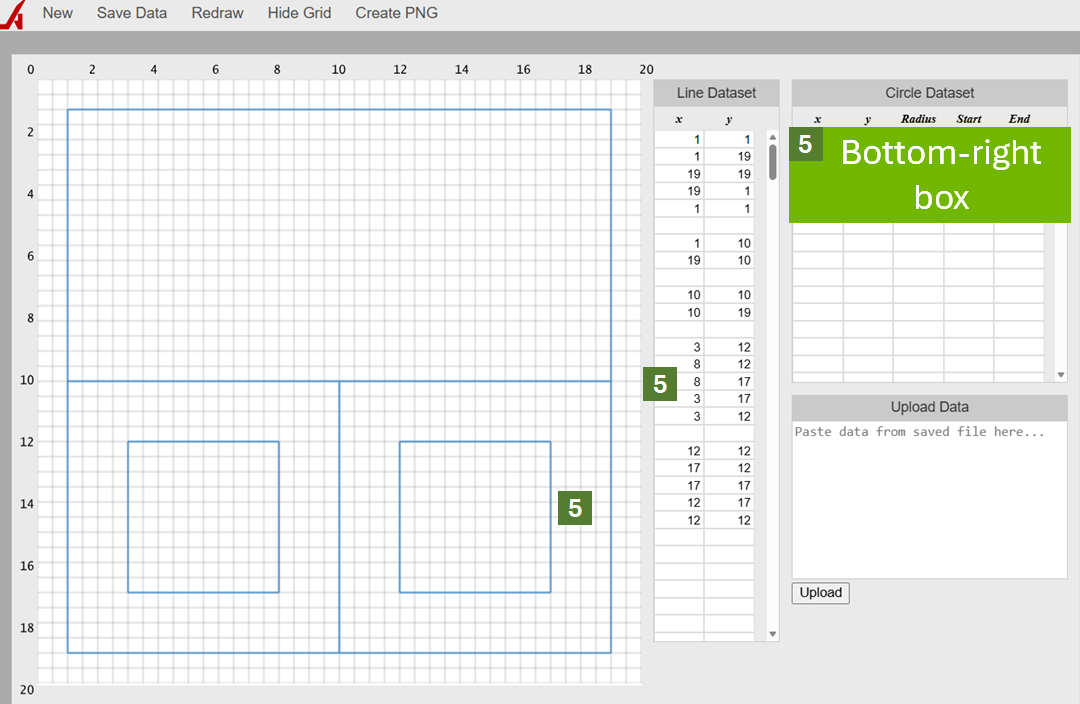Click the Line Dataset scroll-down arrow
The width and height of the screenshot is (1080, 704).
pyautogui.click(x=772, y=634)
